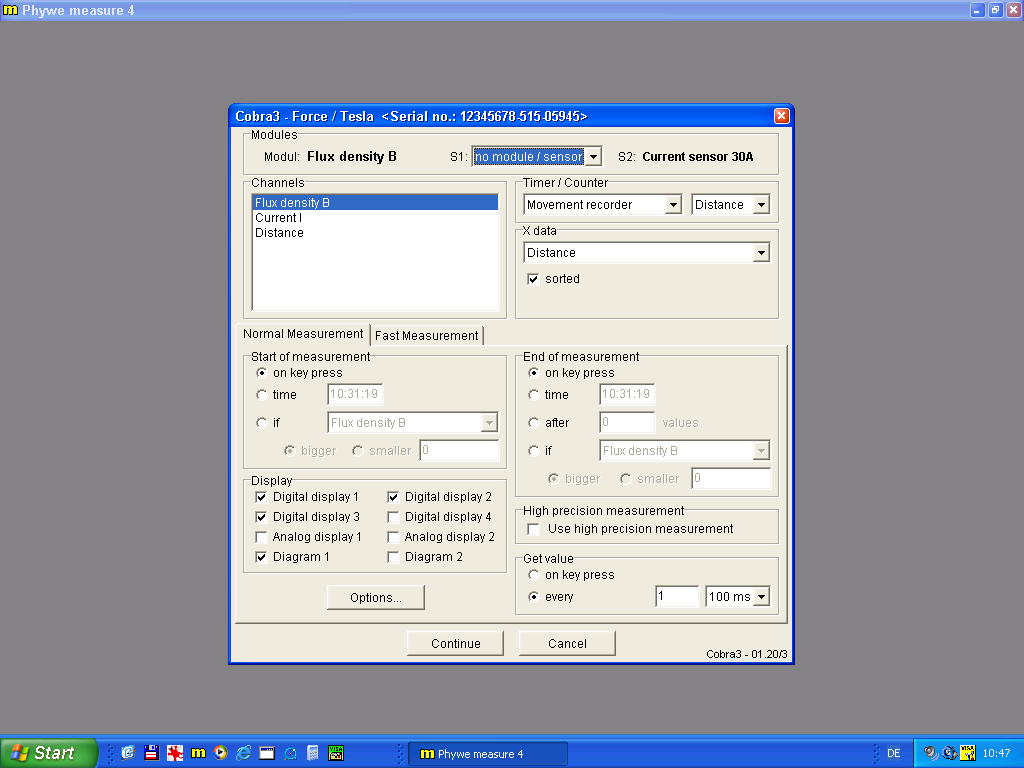Click the Start of measurement time field

tap(355, 394)
